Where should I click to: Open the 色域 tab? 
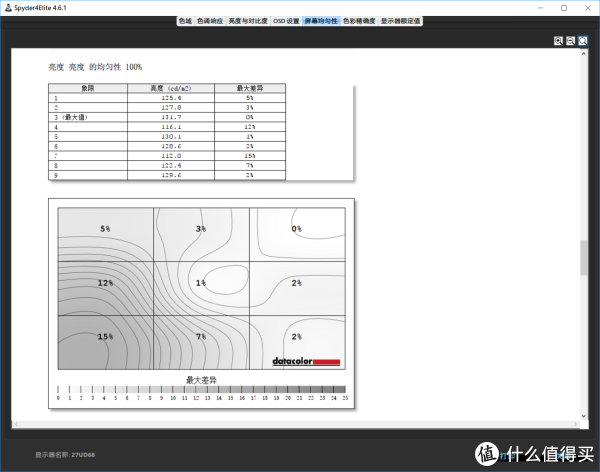[185, 21]
